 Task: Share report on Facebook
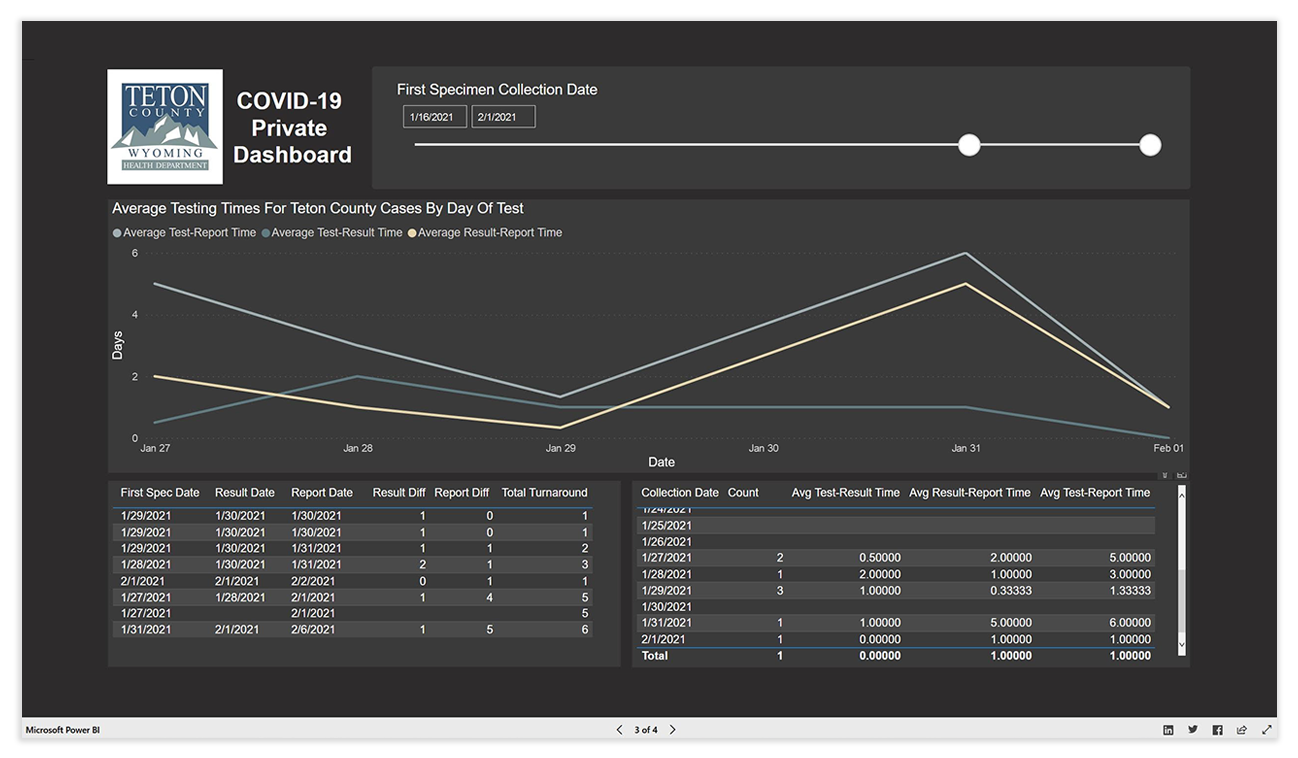click(x=1217, y=730)
